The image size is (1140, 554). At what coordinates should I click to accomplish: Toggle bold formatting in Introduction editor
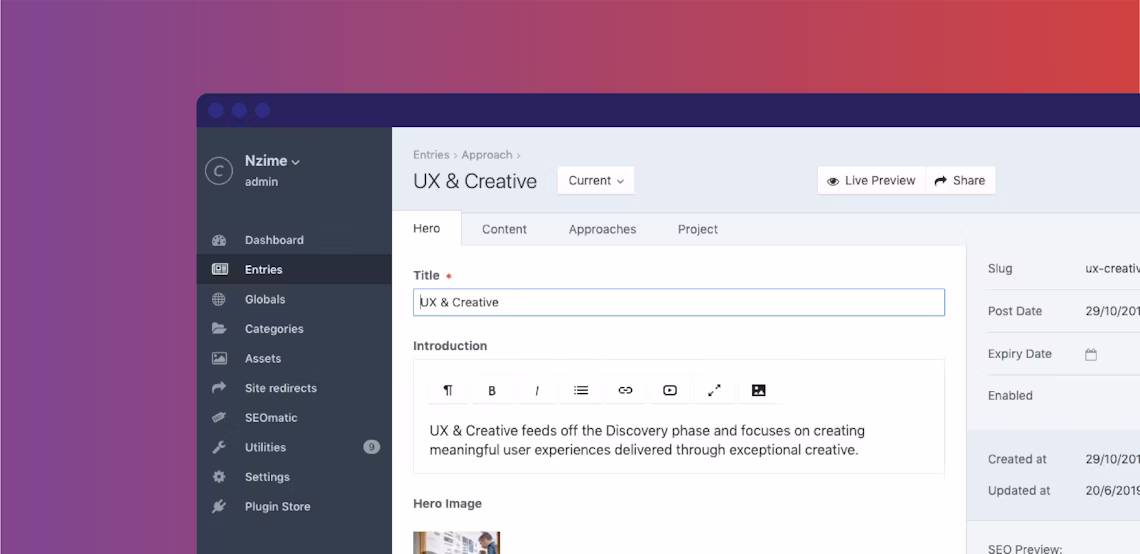[492, 390]
